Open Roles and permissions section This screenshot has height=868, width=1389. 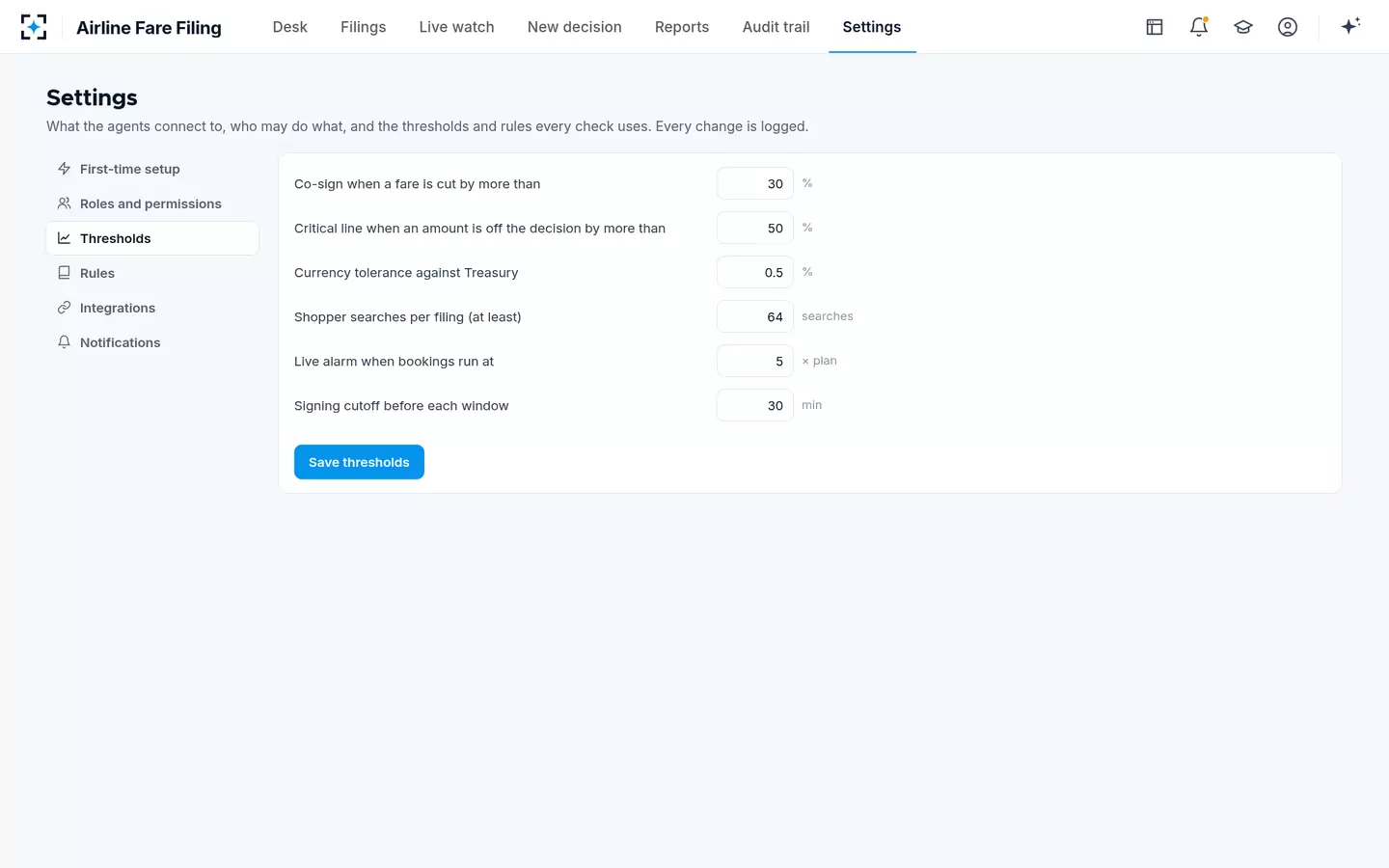152,203
